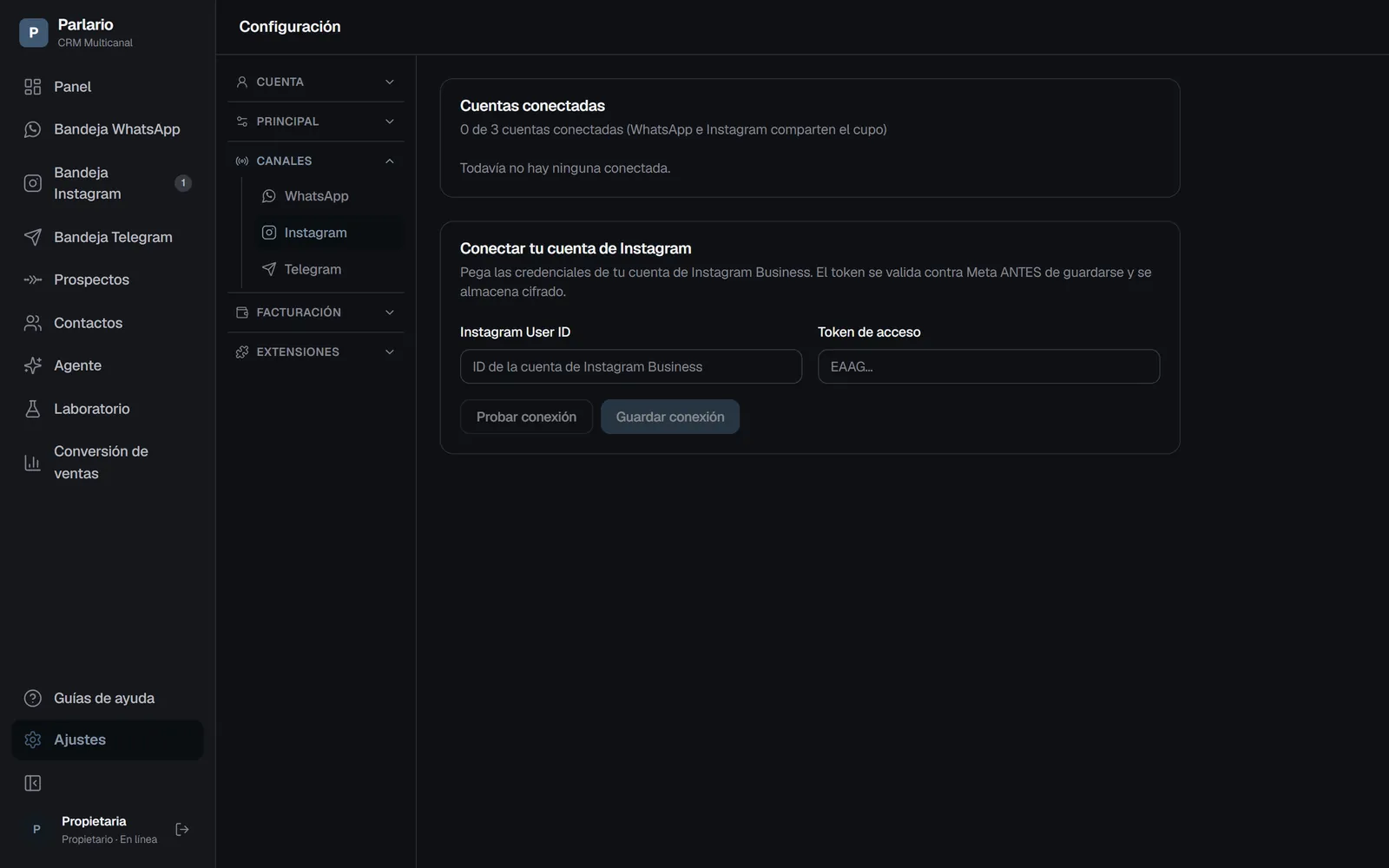The height and width of the screenshot is (868, 1389).
Task: Select the Telegram channel settings item
Action: pyautogui.click(x=329, y=269)
